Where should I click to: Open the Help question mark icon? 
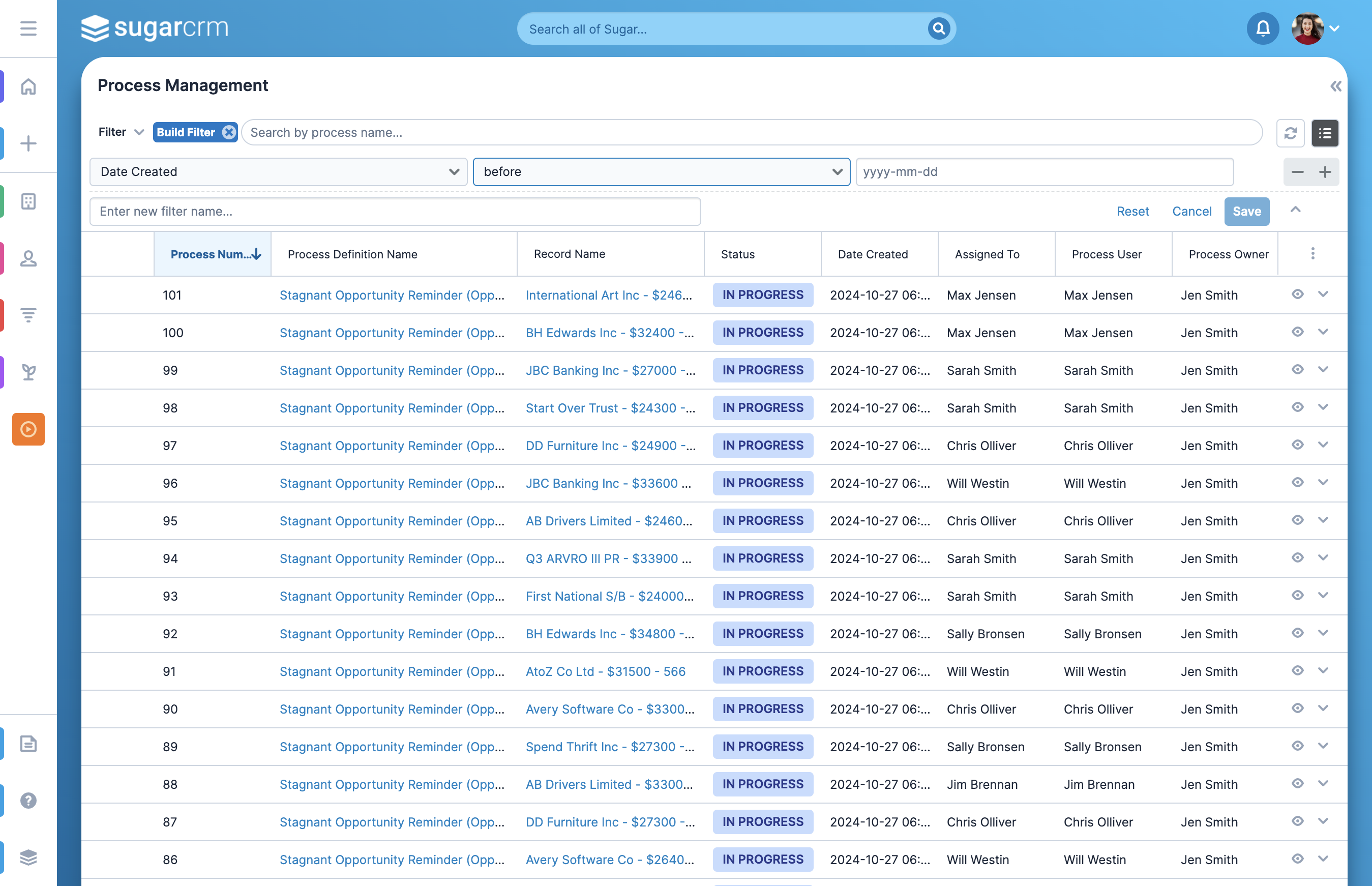[x=28, y=800]
